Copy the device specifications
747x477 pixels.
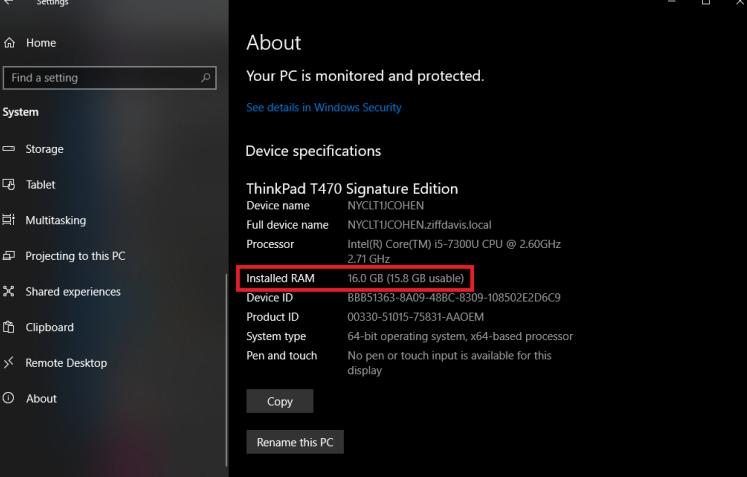tap(280, 401)
